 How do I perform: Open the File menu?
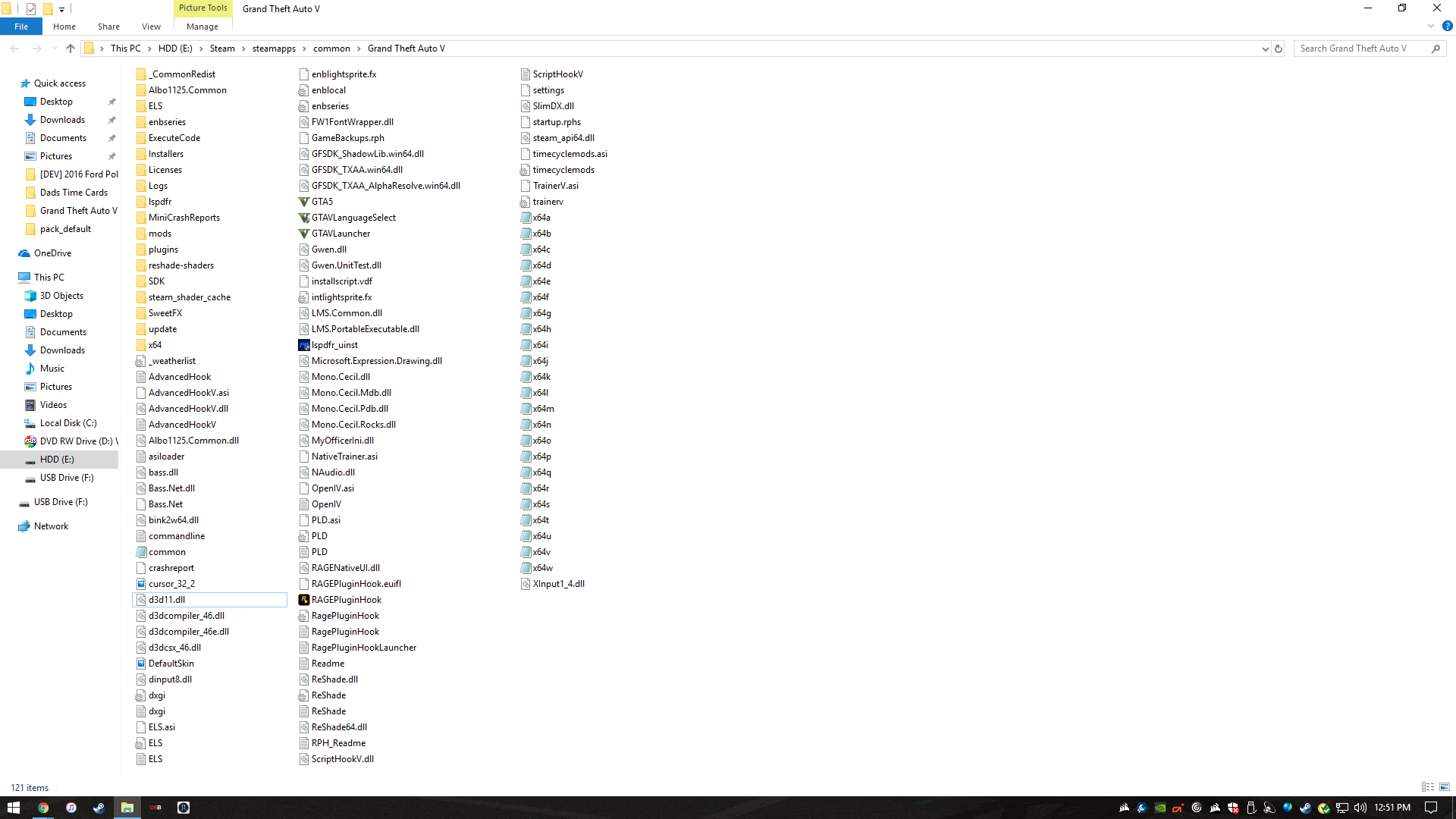pos(21,27)
